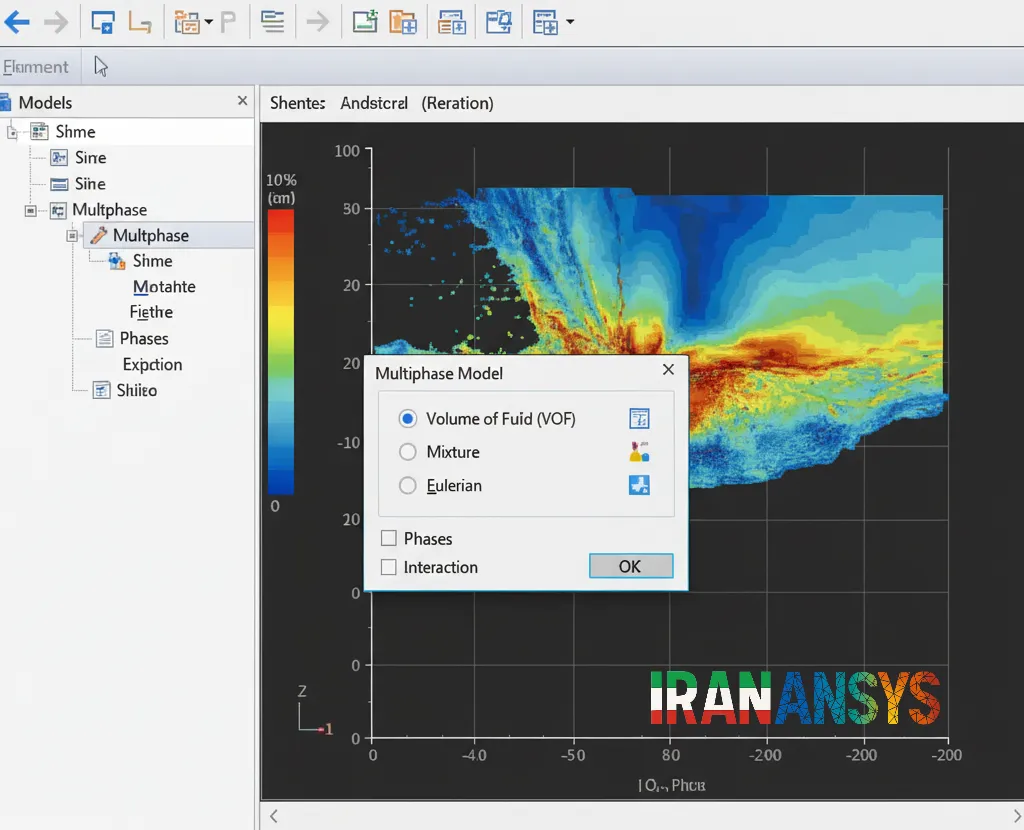Close the Models panel
Screen dimensions: 1024x830
click(x=242, y=101)
